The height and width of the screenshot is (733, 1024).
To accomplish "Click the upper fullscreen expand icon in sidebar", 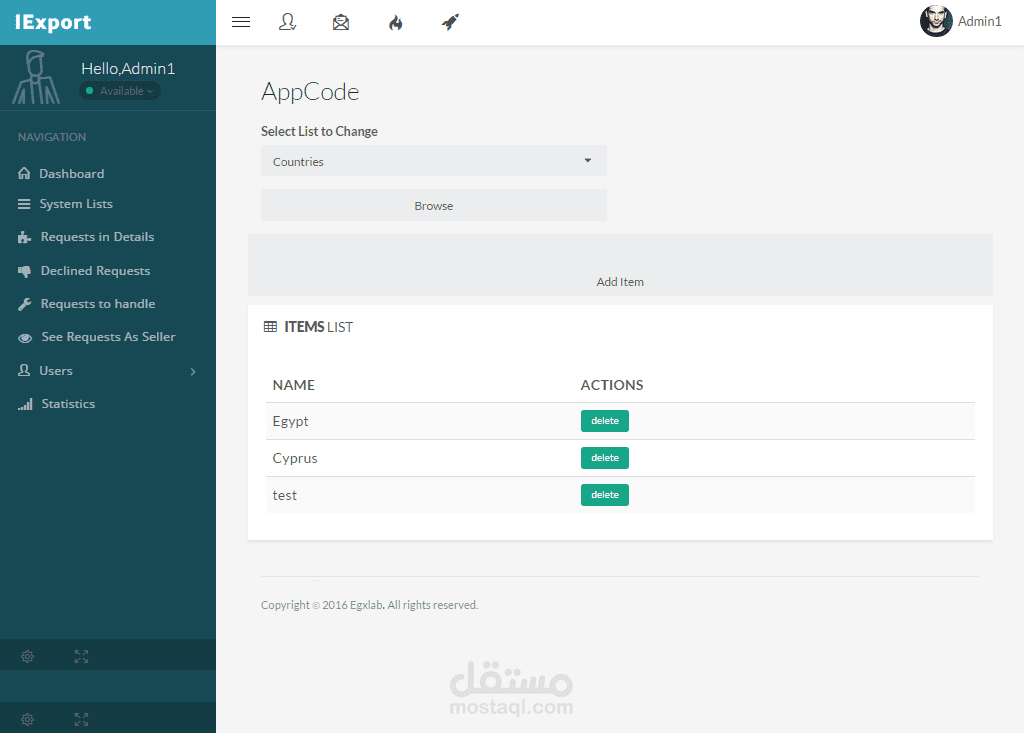I will click(x=81, y=657).
